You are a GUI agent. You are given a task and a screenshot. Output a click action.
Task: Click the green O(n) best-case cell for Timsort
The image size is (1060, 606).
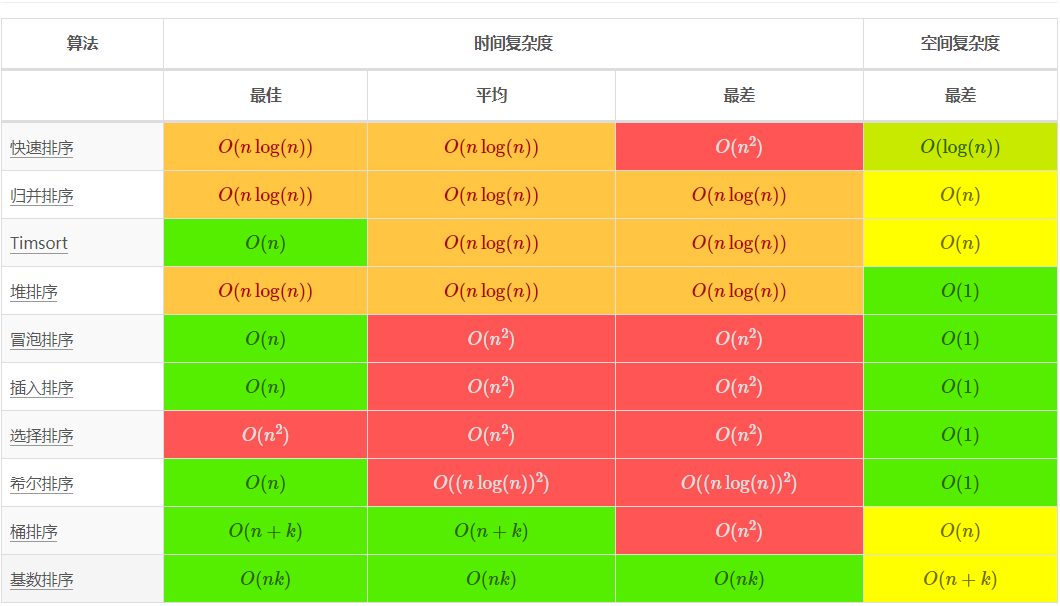tap(265, 243)
